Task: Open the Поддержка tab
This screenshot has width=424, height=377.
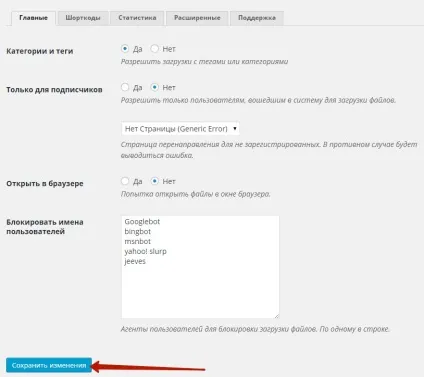Action: tap(257, 18)
